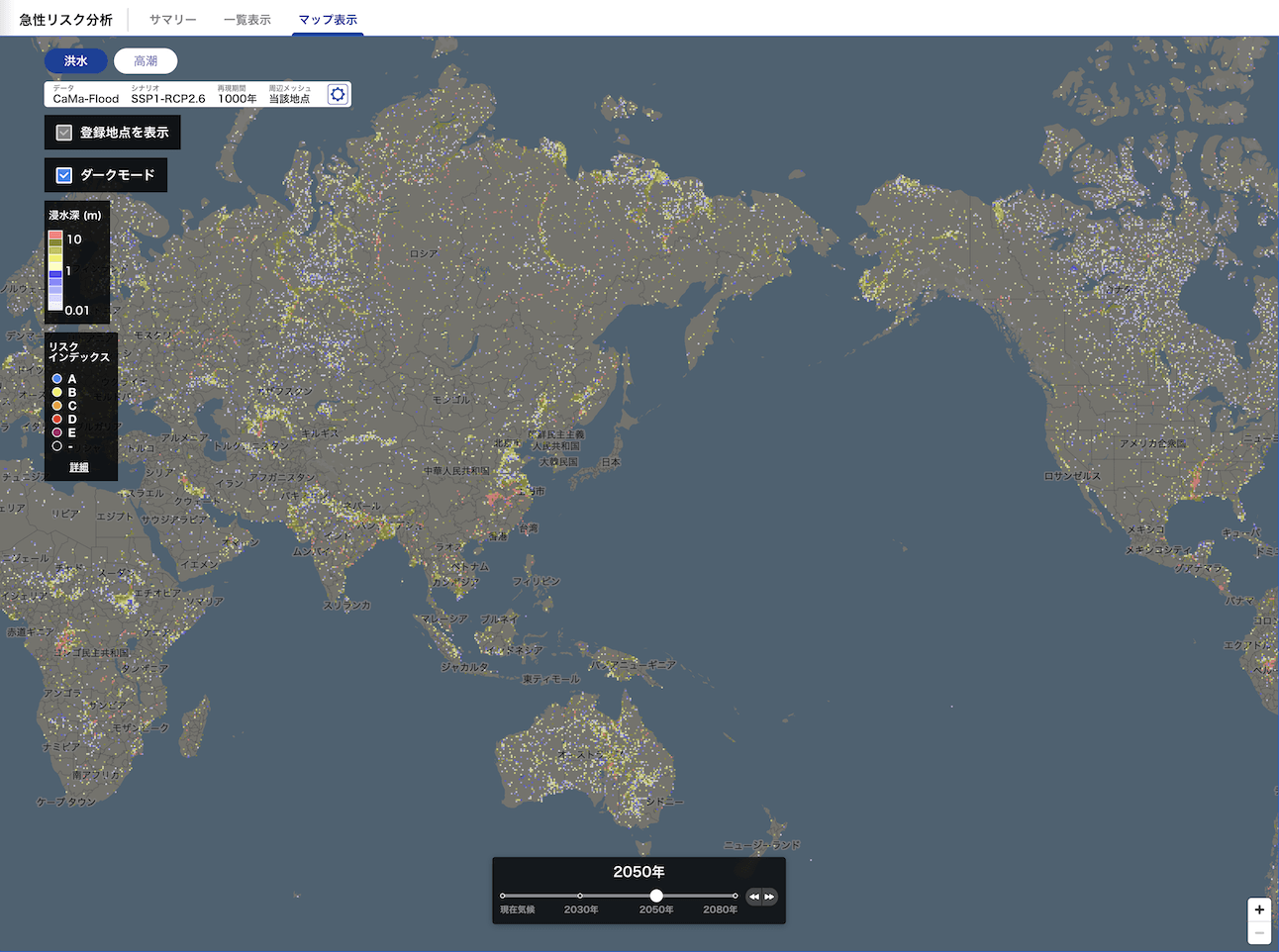The image size is (1279, 952).
Task: Select the 現在気候 point on the timeline
Action: click(x=503, y=896)
